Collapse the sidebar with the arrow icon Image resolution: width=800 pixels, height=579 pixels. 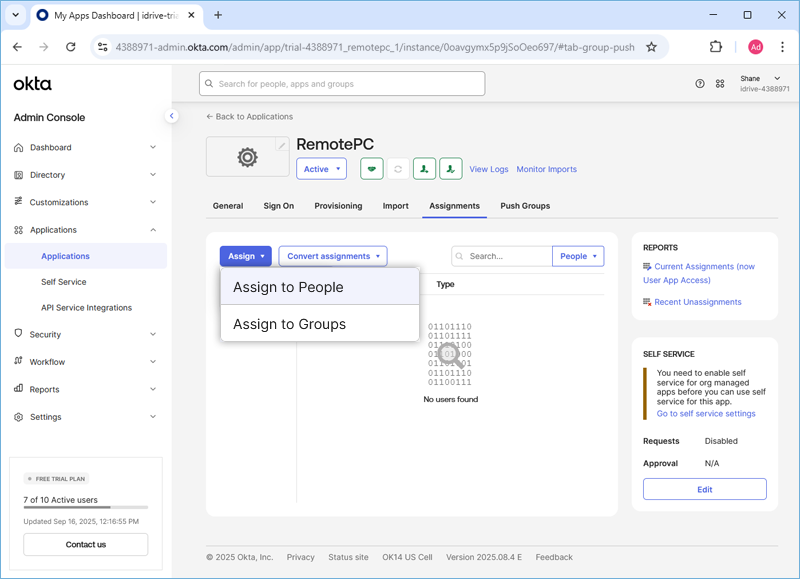coord(171,116)
